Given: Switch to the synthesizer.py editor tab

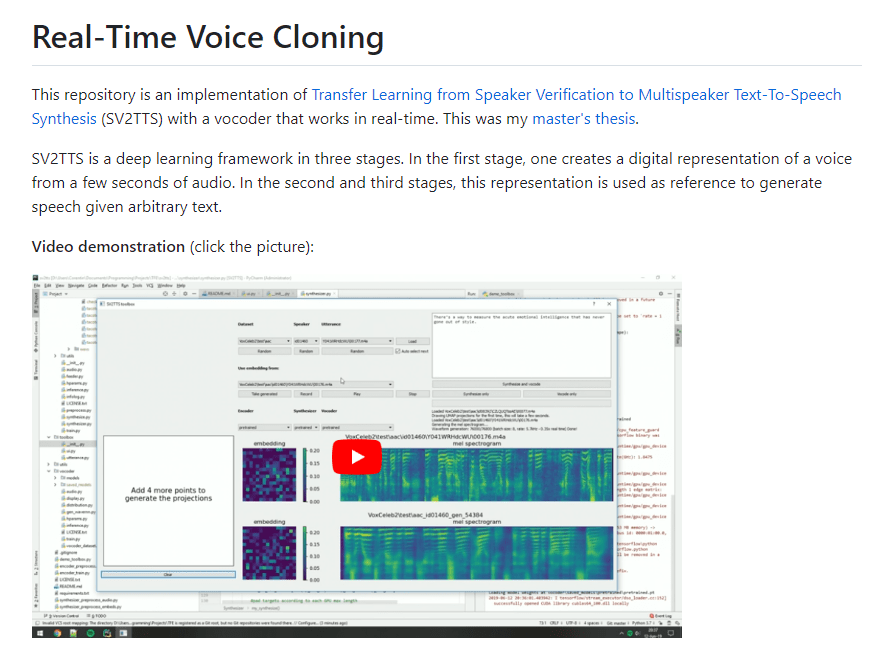Looking at the screenshot, I should pyautogui.click(x=316, y=290).
